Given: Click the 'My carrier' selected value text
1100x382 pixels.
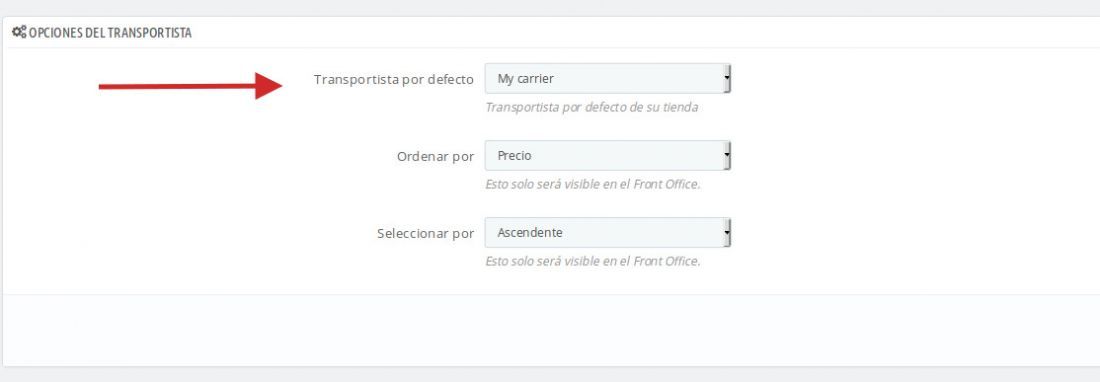Looking at the screenshot, I should pos(525,79).
